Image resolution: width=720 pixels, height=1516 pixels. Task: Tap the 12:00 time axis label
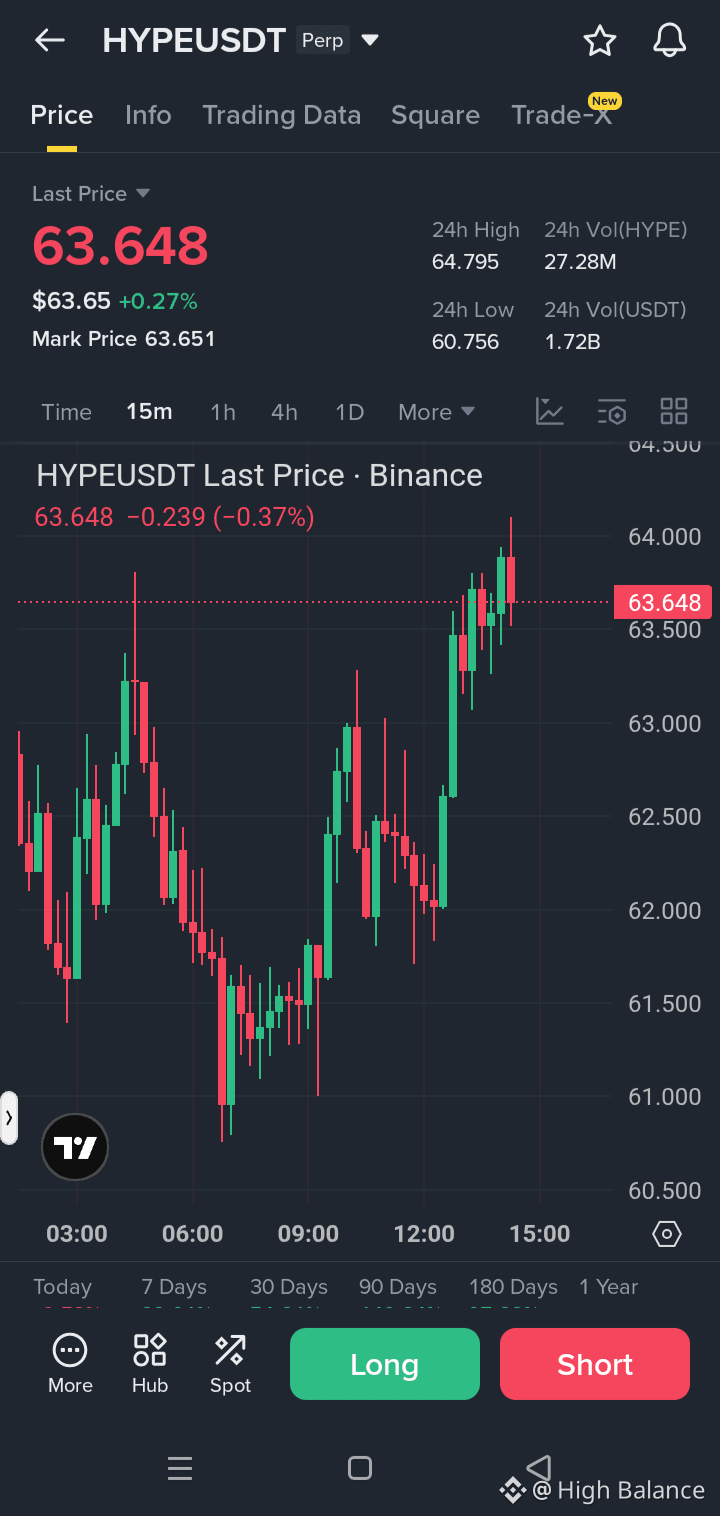(x=424, y=1233)
